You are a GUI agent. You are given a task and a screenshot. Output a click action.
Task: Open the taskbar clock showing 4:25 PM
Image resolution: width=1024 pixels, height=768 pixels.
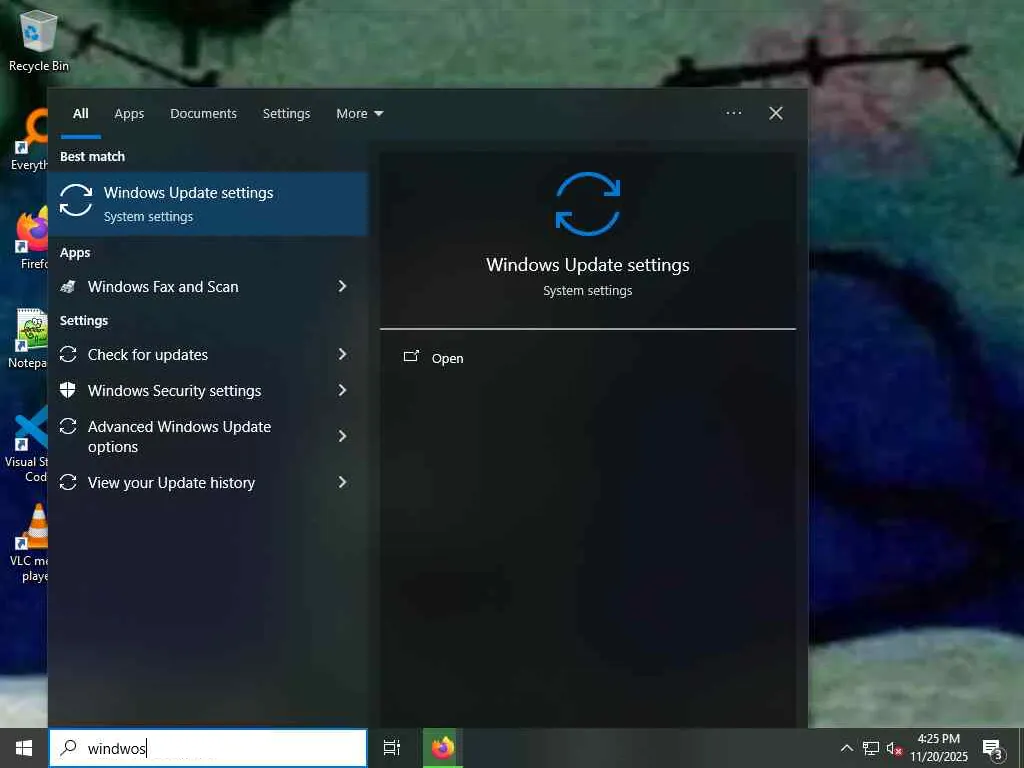pos(939,748)
